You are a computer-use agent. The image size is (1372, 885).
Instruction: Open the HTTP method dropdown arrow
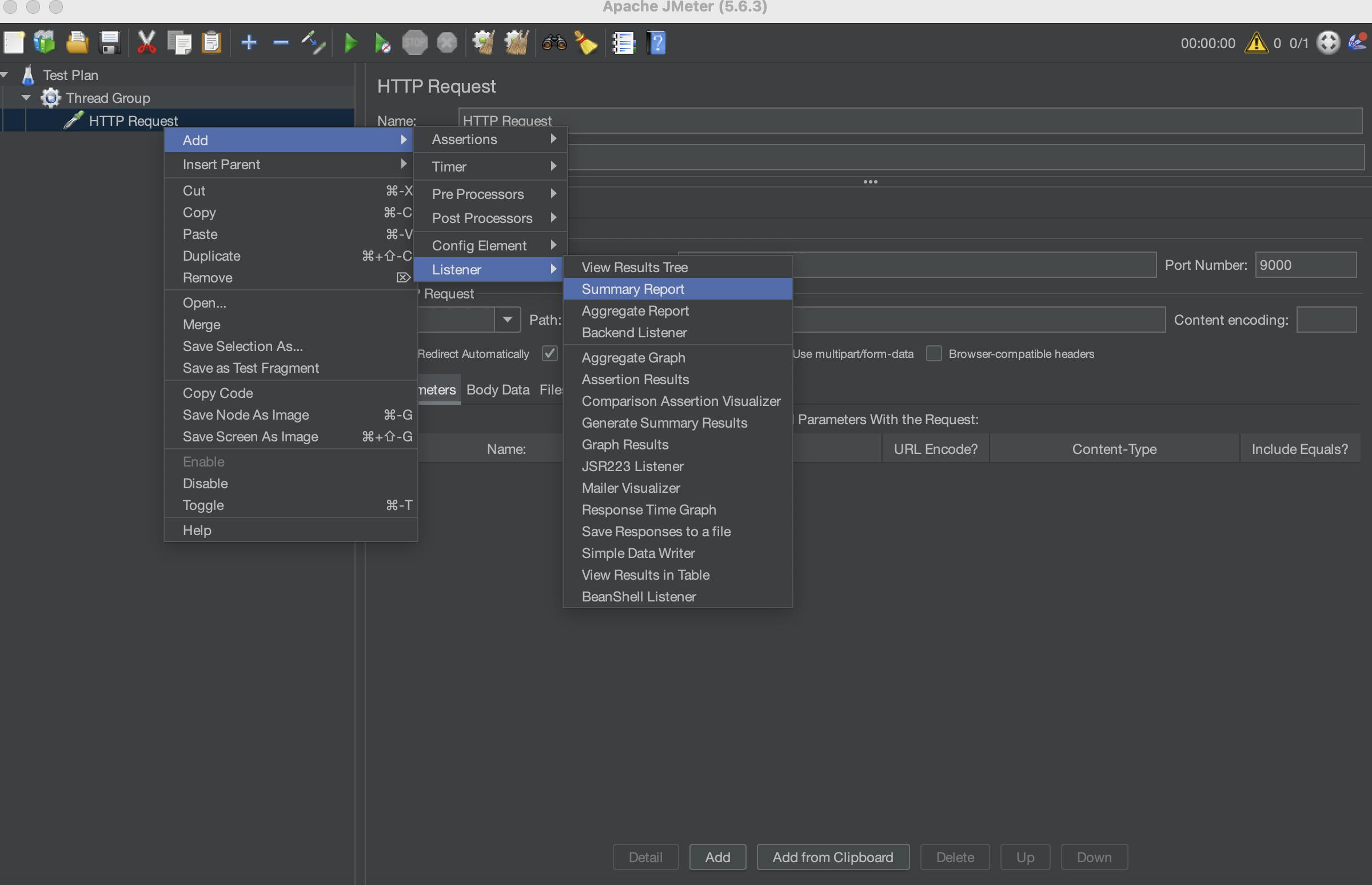point(507,320)
